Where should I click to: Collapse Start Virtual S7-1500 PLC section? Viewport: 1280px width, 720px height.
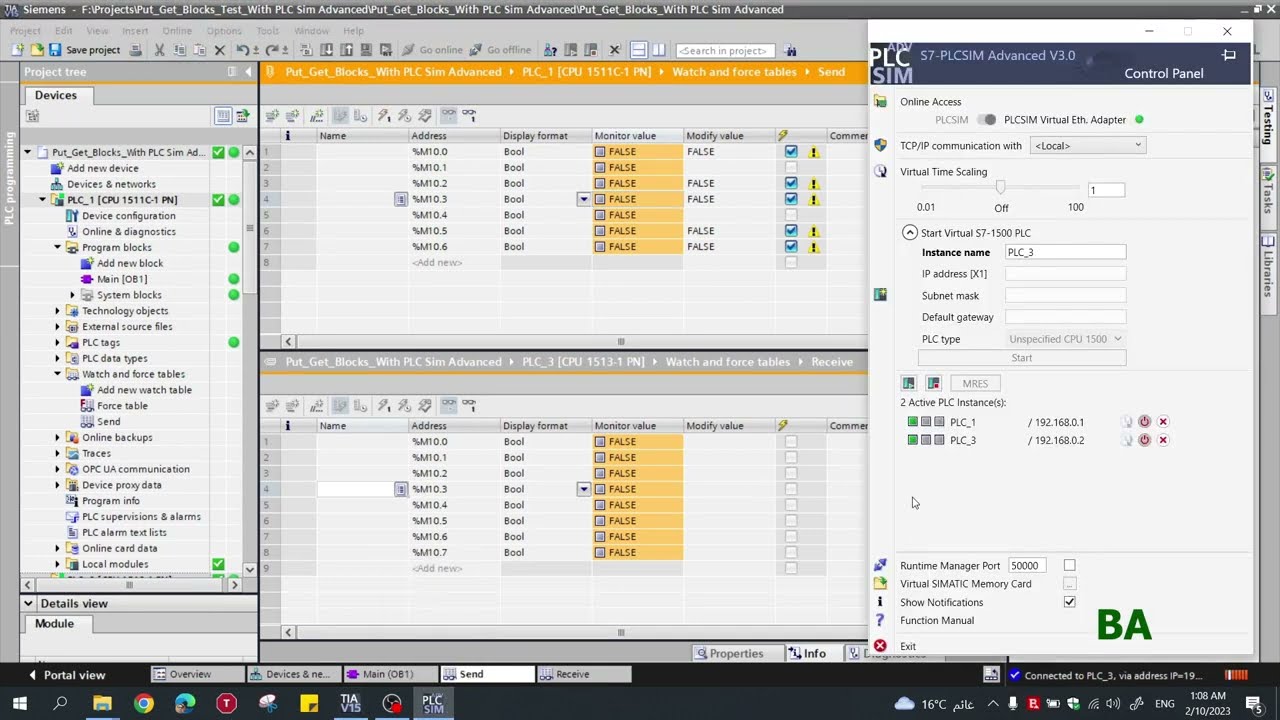pos(909,233)
